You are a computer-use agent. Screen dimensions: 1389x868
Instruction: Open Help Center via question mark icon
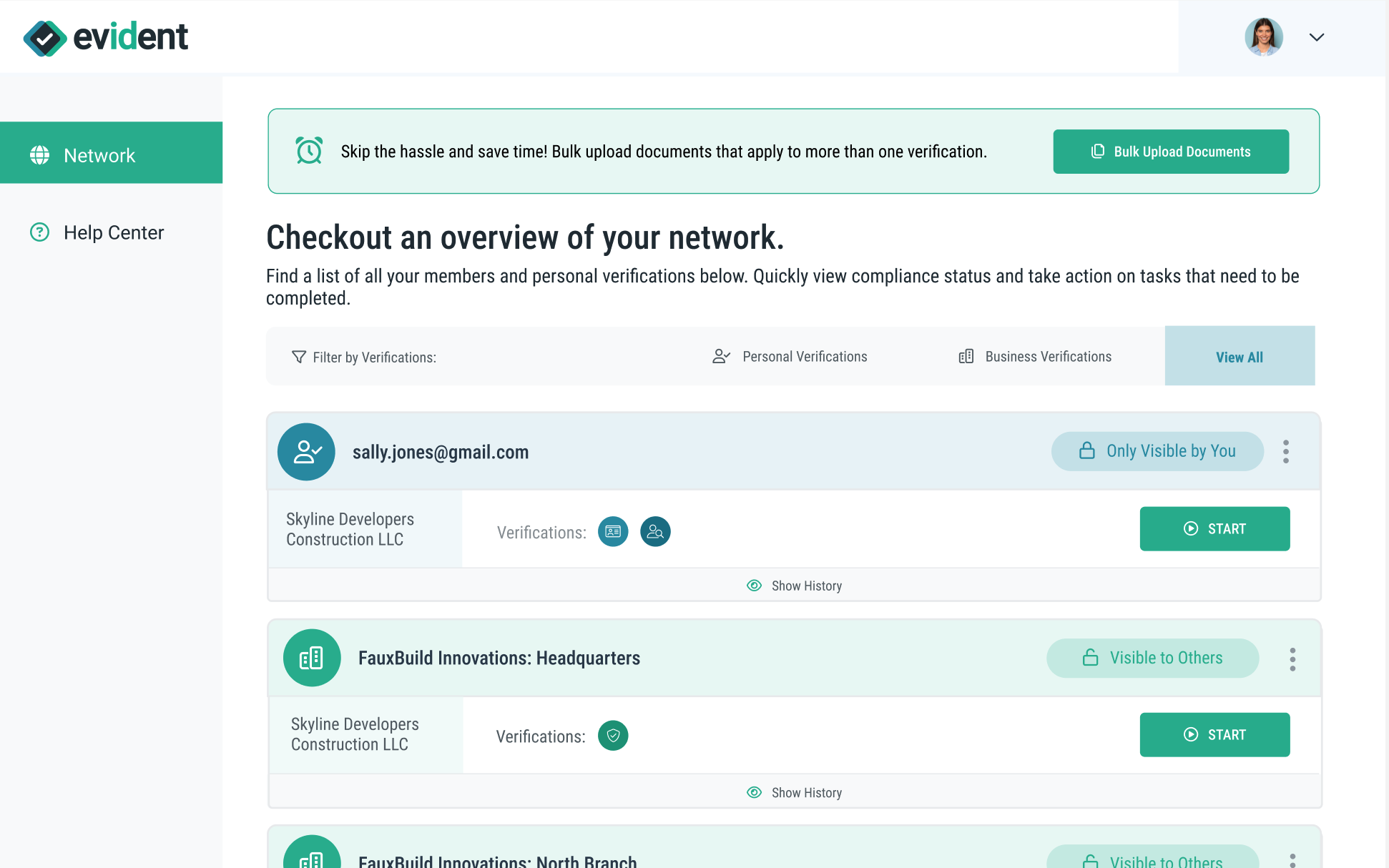(39, 232)
